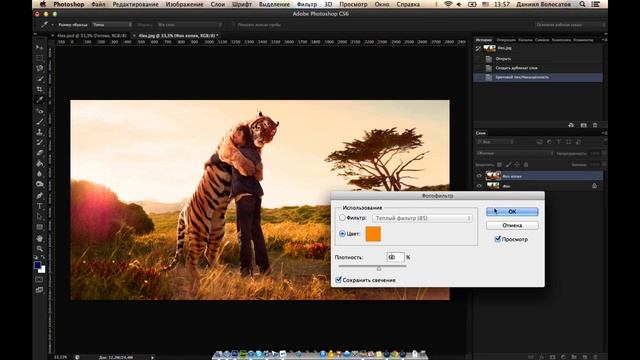Select the Quick Selection tool
This screenshot has width=640, height=360.
click(x=40, y=78)
